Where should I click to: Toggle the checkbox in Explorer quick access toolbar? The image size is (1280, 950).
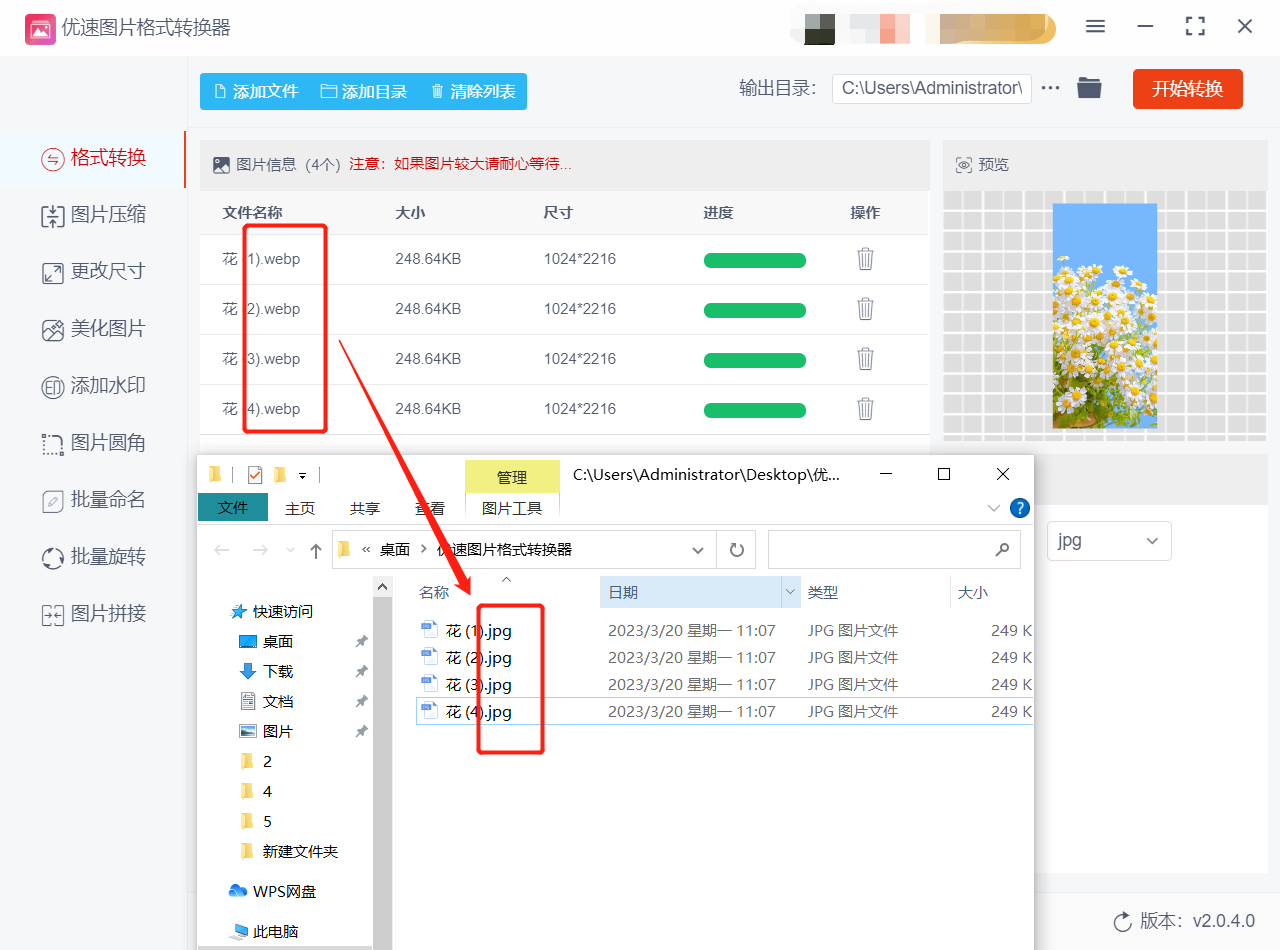(x=254, y=474)
